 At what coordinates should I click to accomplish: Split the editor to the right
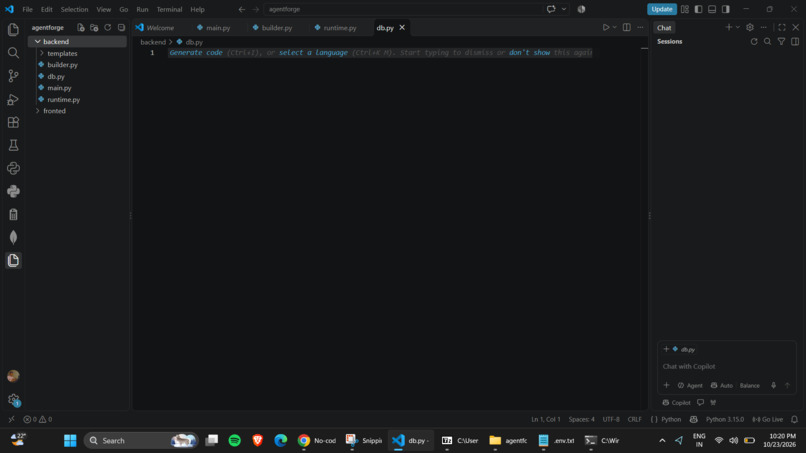click(x=627, y=28)
